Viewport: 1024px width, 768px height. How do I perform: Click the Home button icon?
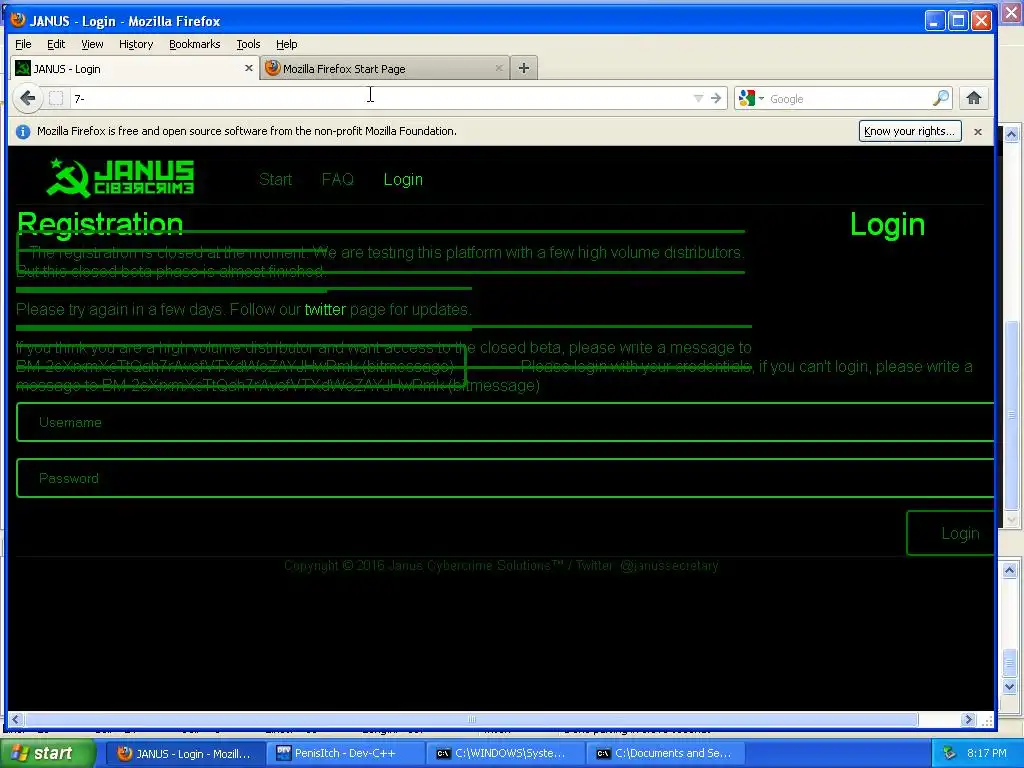[x=974, y=99]
